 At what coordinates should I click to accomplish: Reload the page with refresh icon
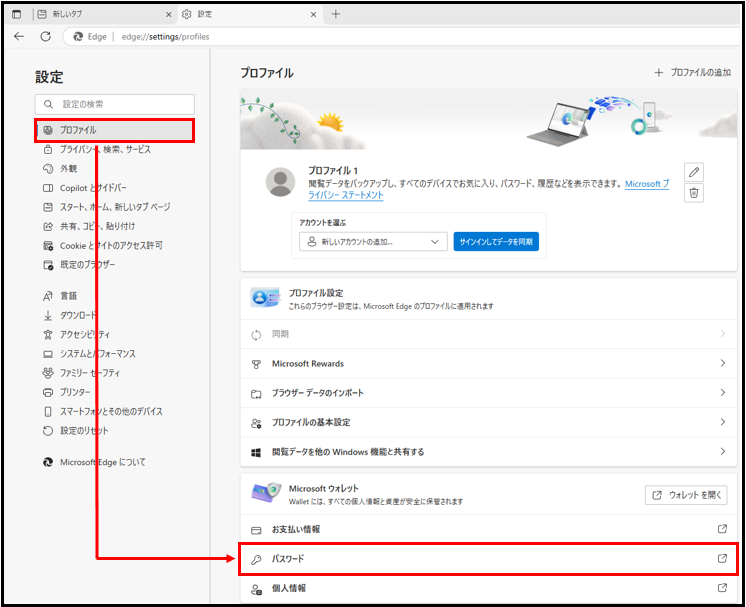coord(46,36)
